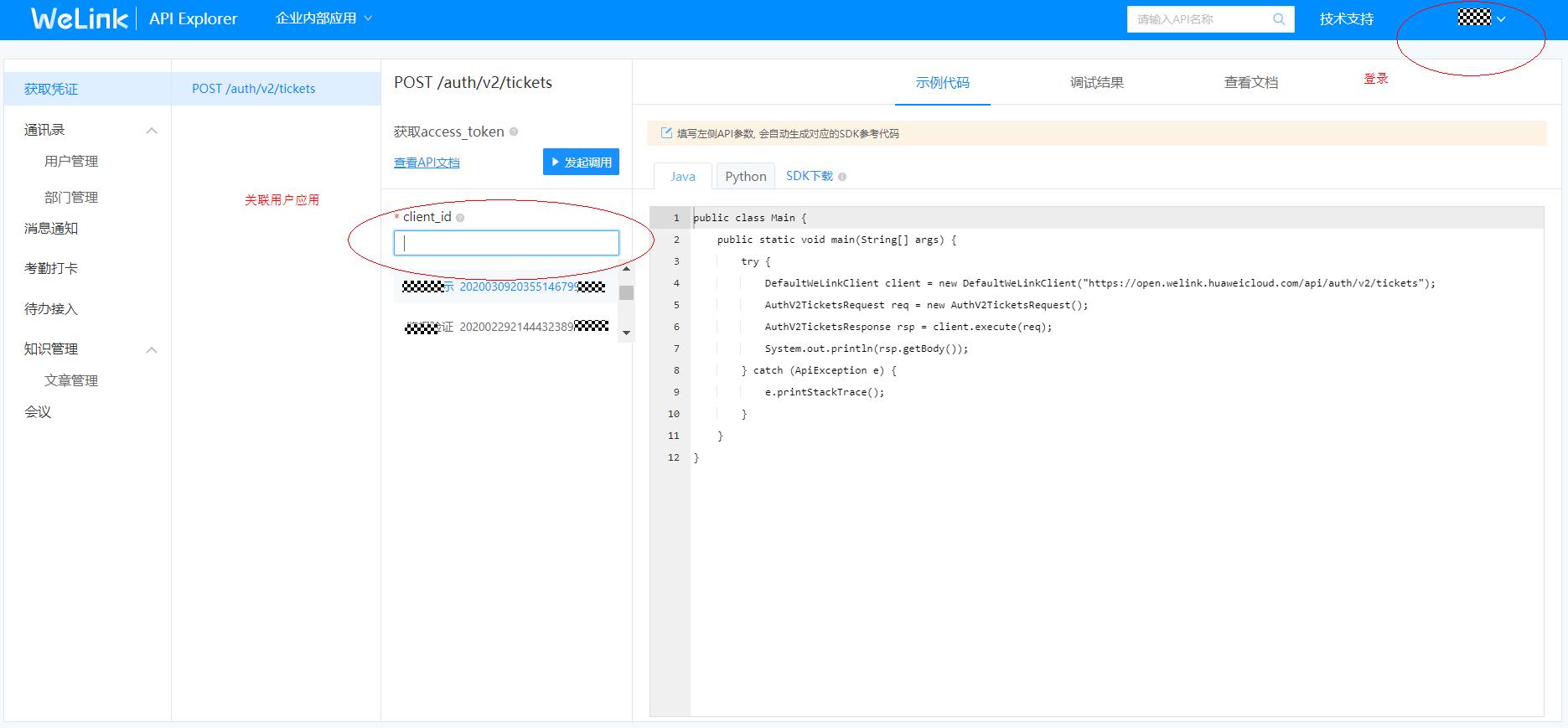This screenshot has height=728, width=1568.
Task: Choose client_id option starting 20200309203551
Action: (x=506, y=287)
